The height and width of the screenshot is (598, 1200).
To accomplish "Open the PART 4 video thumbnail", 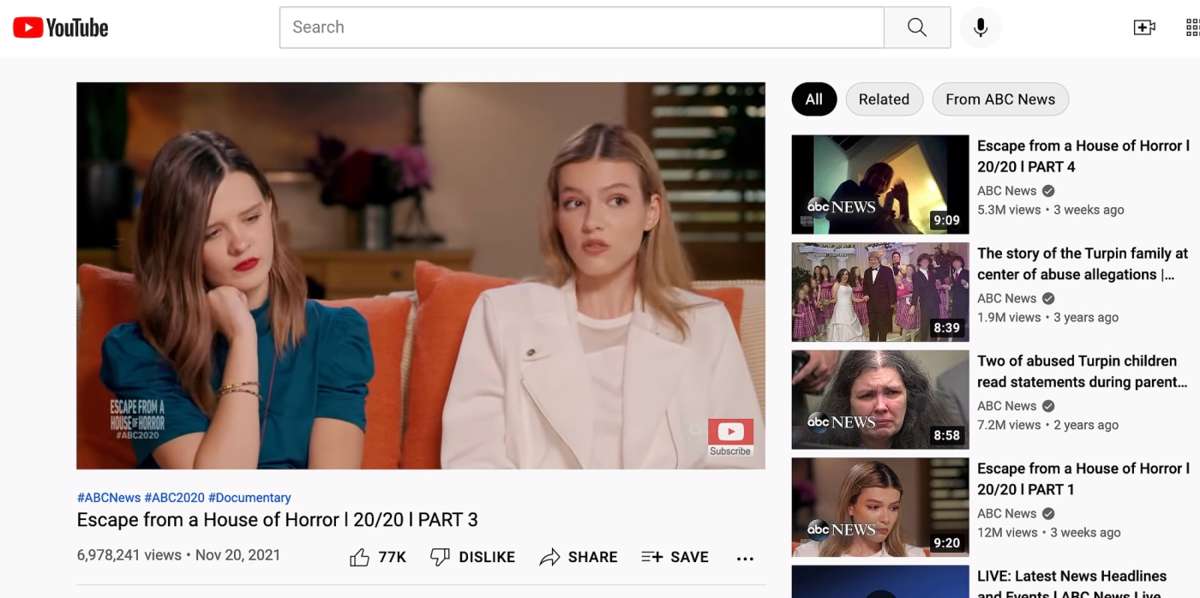I will [x=880, y=185].
